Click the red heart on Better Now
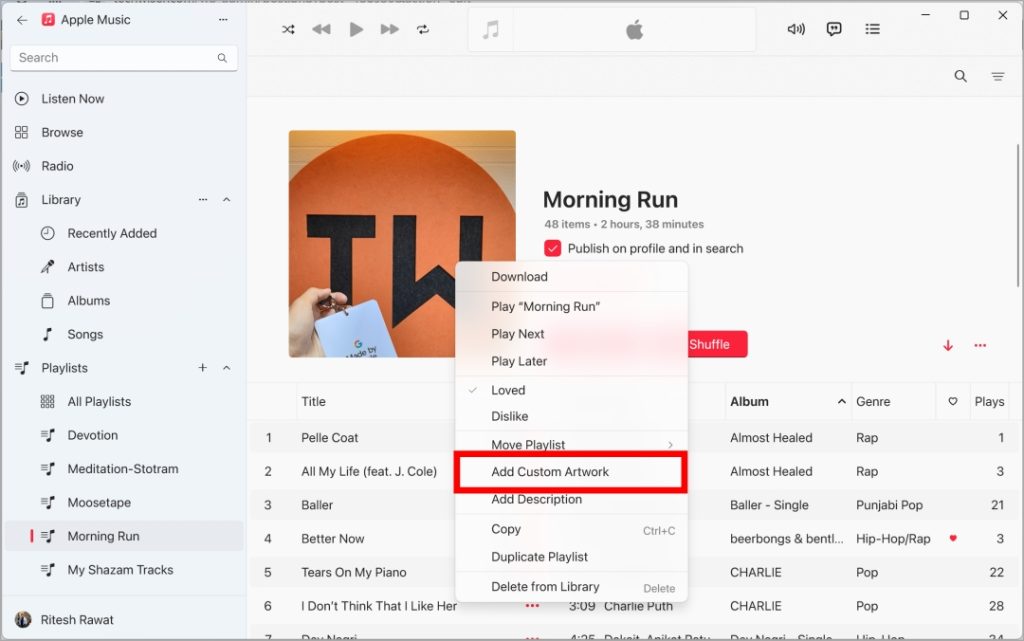This screenshot has height=641, width=1024. point(952,538)
